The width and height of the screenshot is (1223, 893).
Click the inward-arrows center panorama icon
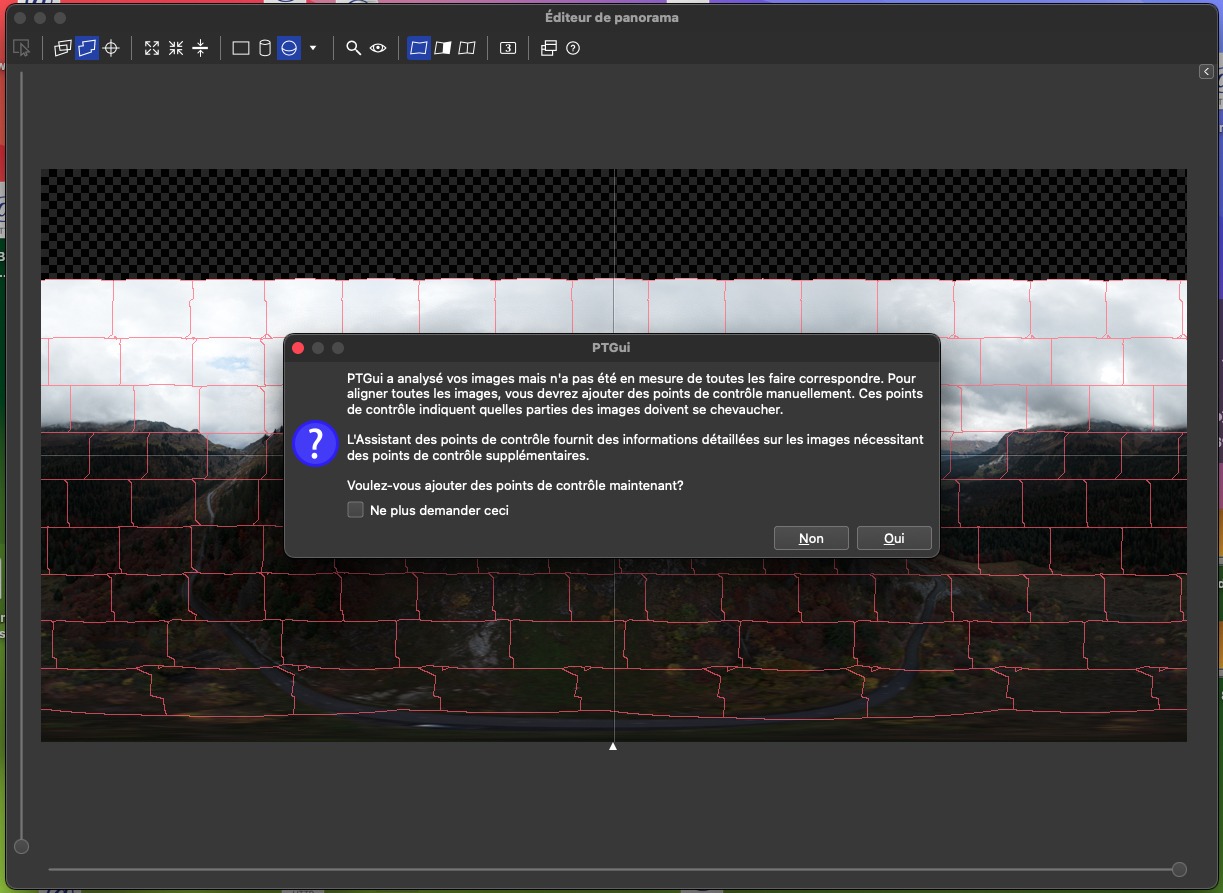176,48
